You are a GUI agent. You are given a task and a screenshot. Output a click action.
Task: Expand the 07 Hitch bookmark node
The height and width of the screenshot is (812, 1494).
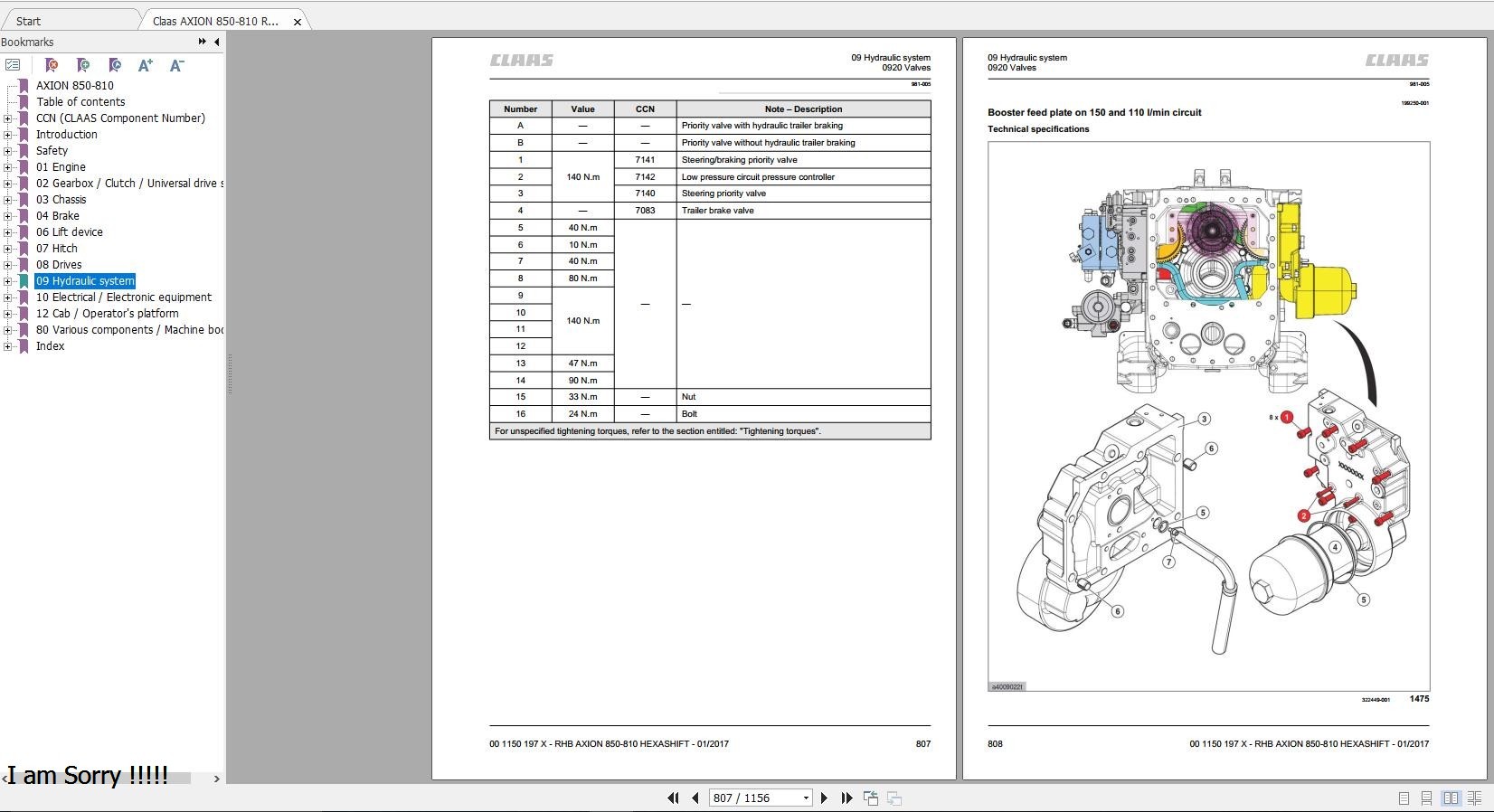[x=7, y=249]
